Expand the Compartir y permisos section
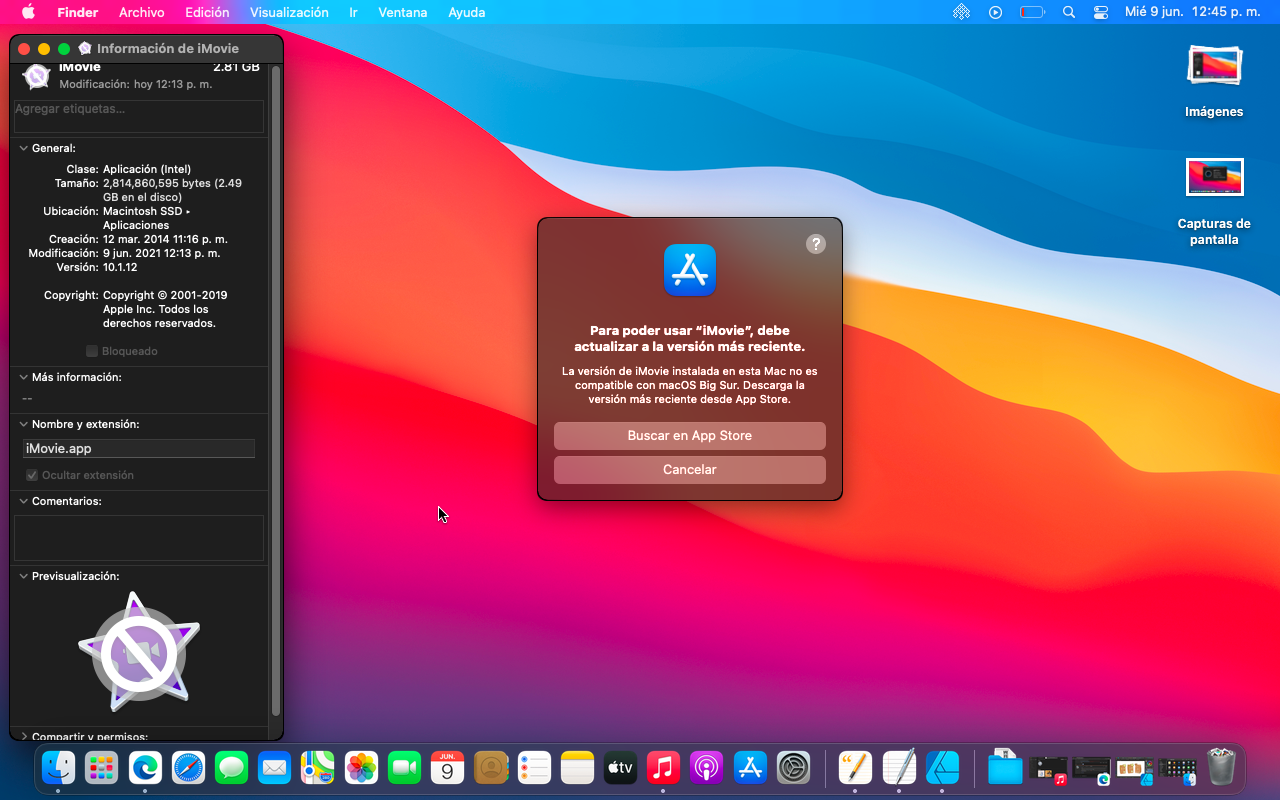This screenshot has width=1280, height=800. 23,736
